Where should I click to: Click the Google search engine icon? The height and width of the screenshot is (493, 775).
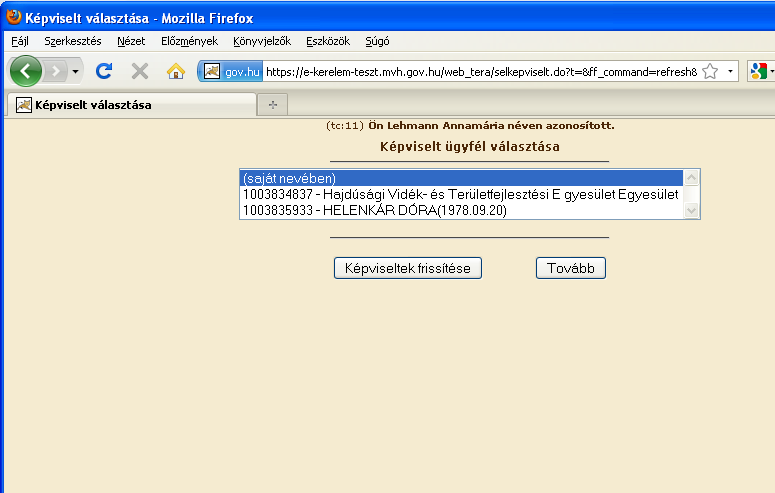click(759, 72)
